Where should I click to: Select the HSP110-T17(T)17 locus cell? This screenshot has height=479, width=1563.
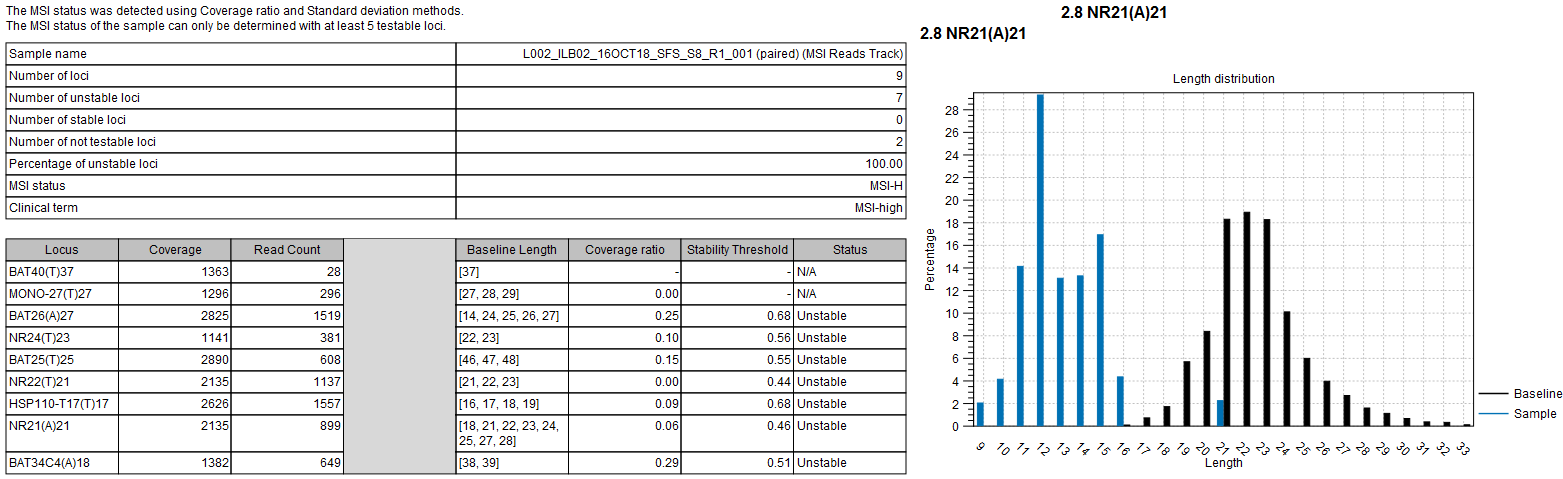point(62,404)
